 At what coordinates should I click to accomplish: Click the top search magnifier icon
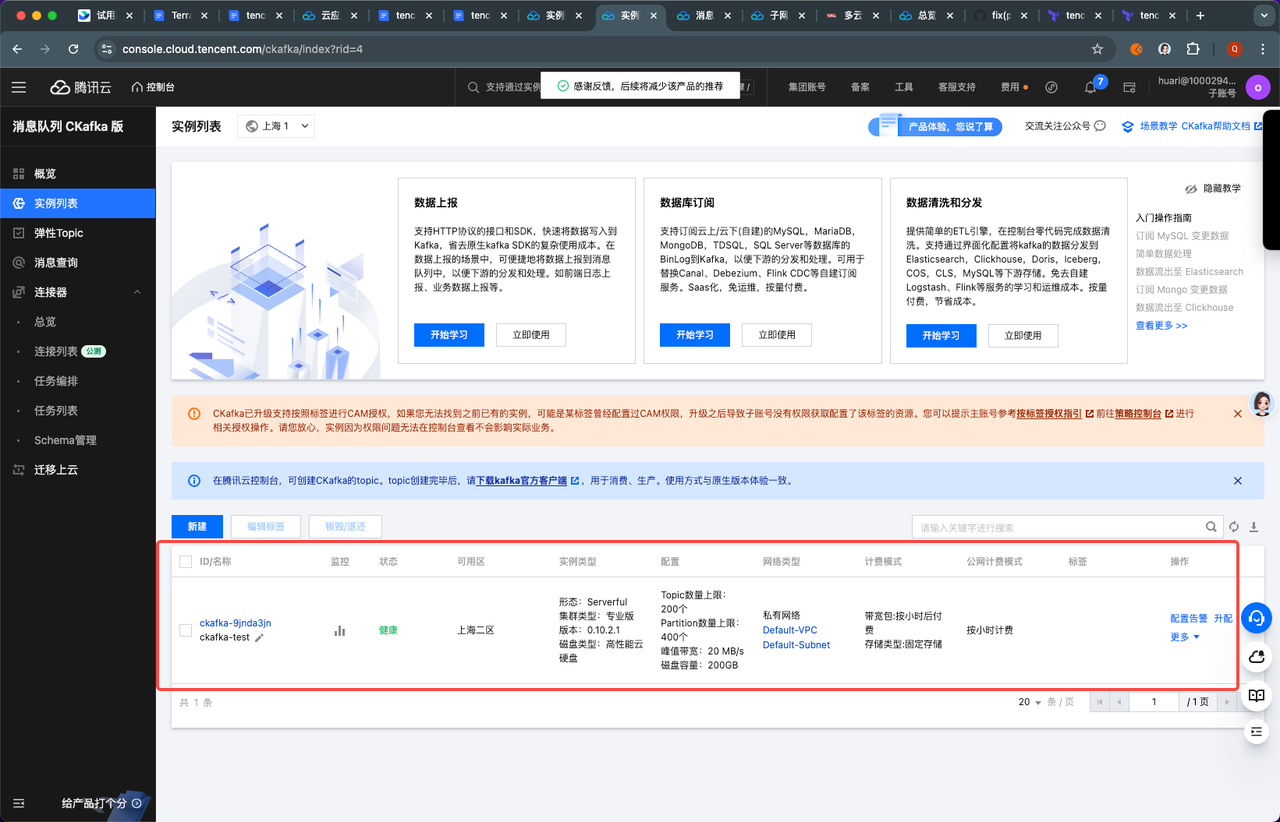(473, 87)
